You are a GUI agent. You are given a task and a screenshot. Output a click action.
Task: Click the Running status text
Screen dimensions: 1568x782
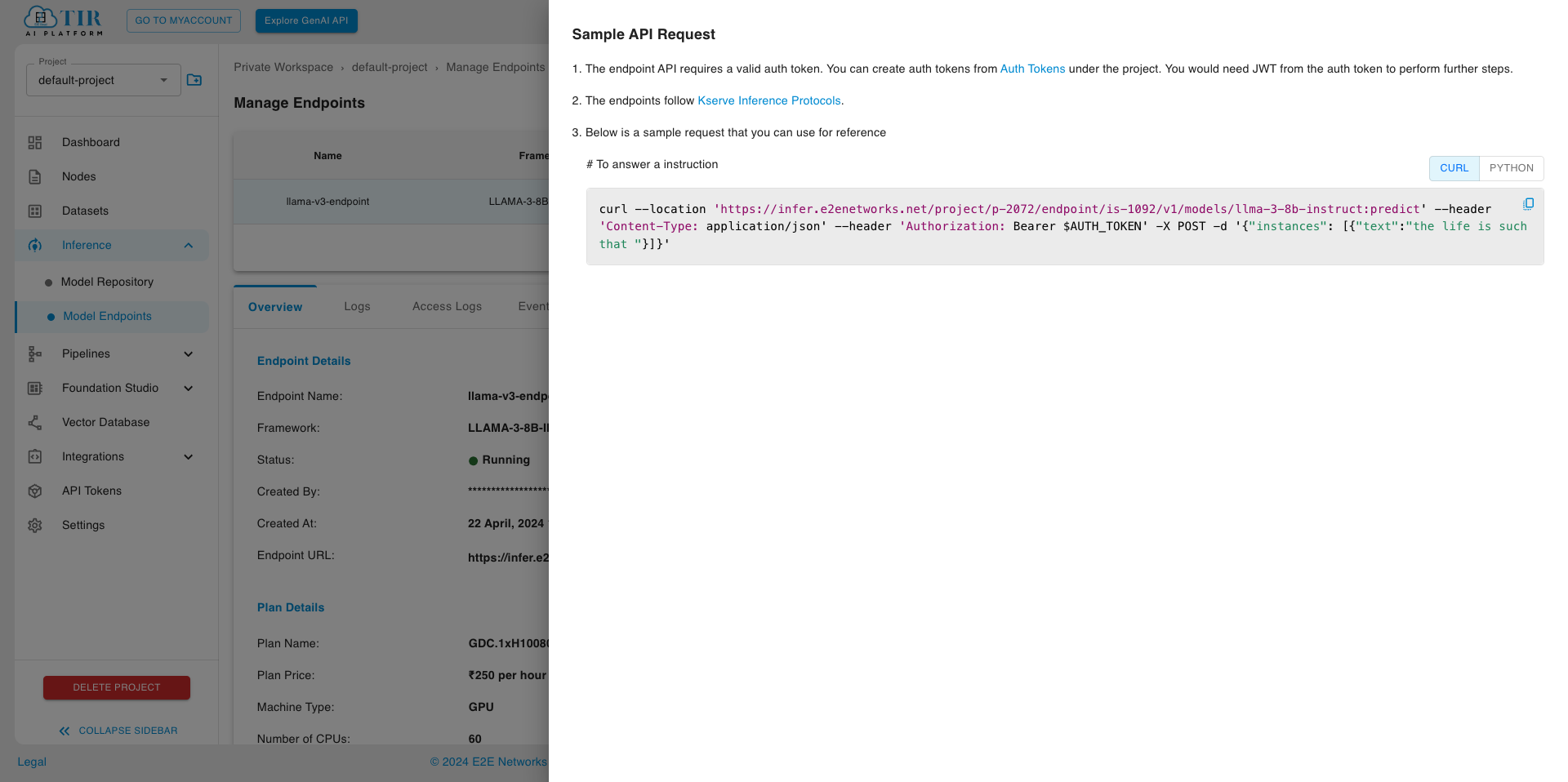click(x=506, y=460)
